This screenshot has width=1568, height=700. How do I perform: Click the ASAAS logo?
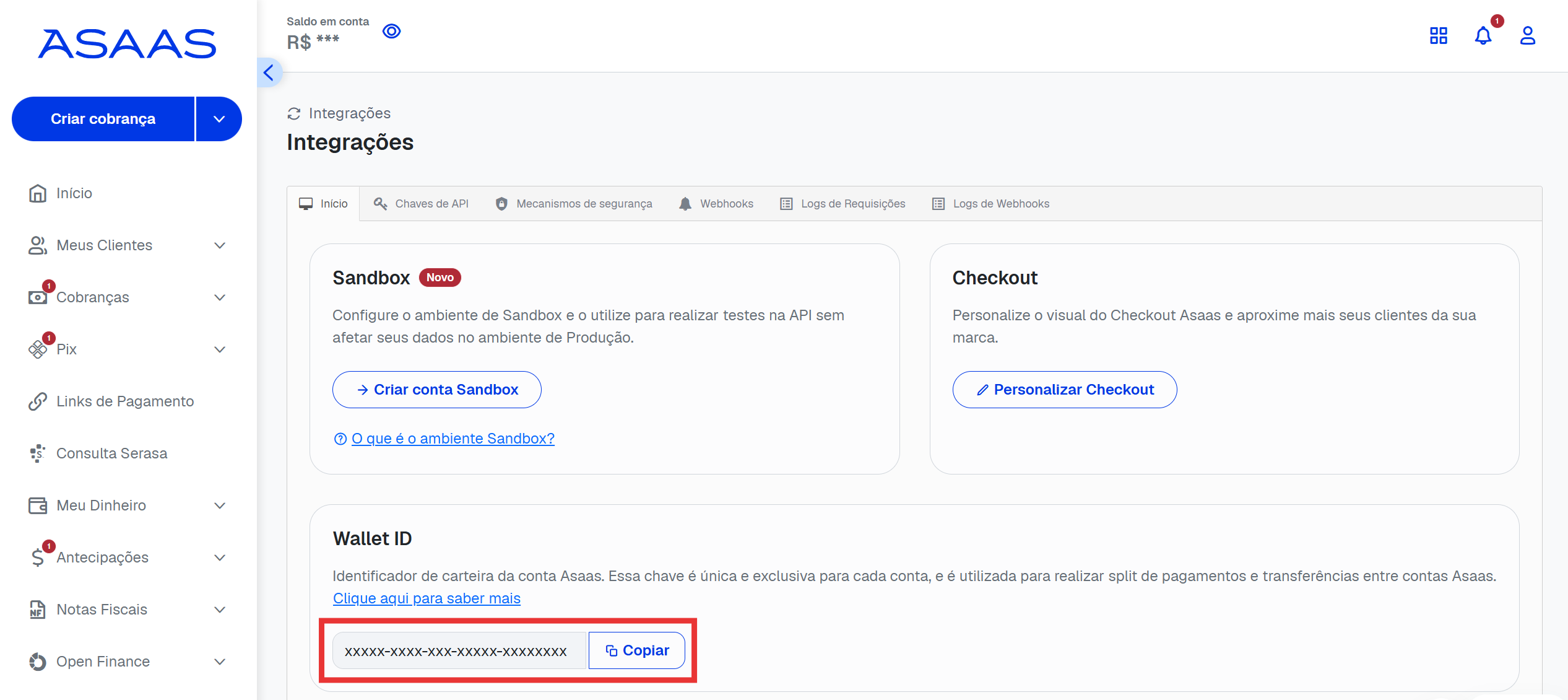[127, 44]
